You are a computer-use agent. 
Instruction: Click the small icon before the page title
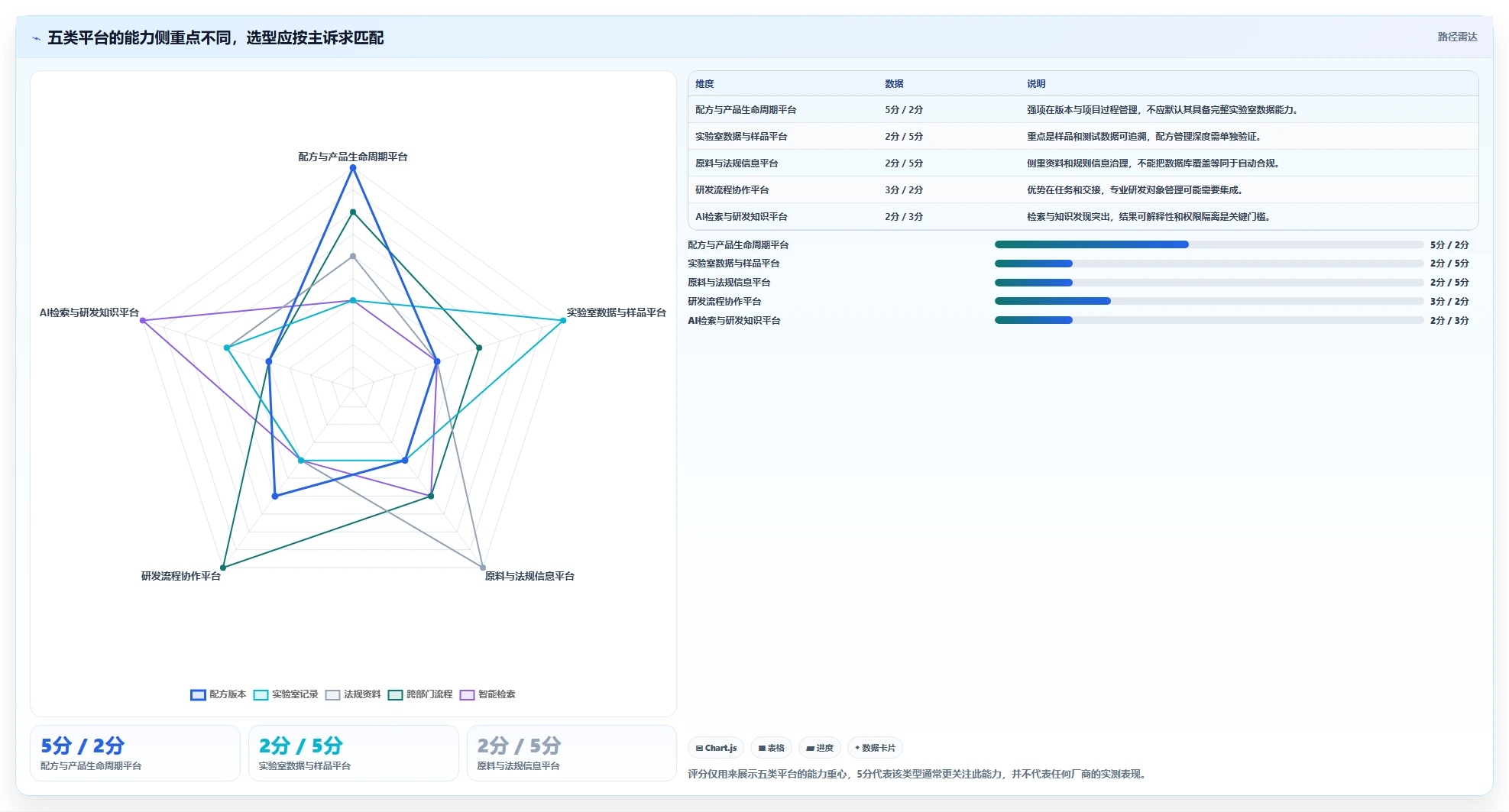click(x=36, y=38)
